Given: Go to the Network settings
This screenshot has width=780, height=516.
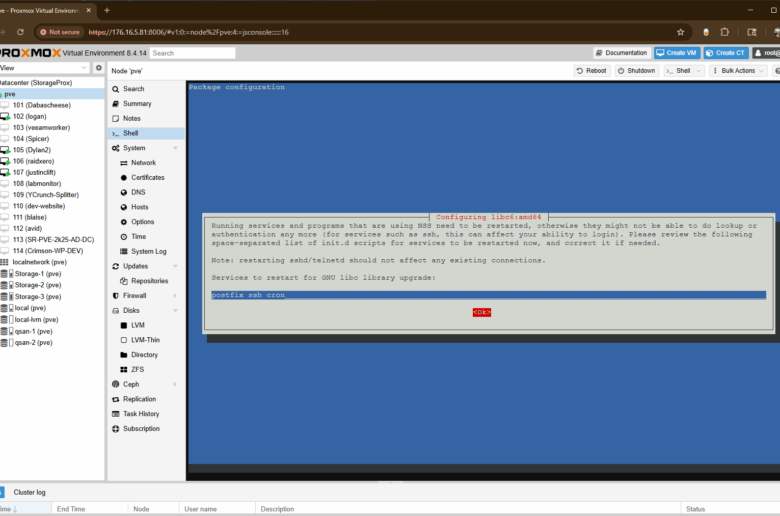Looking at the screenshot, I should coord(143,162).
